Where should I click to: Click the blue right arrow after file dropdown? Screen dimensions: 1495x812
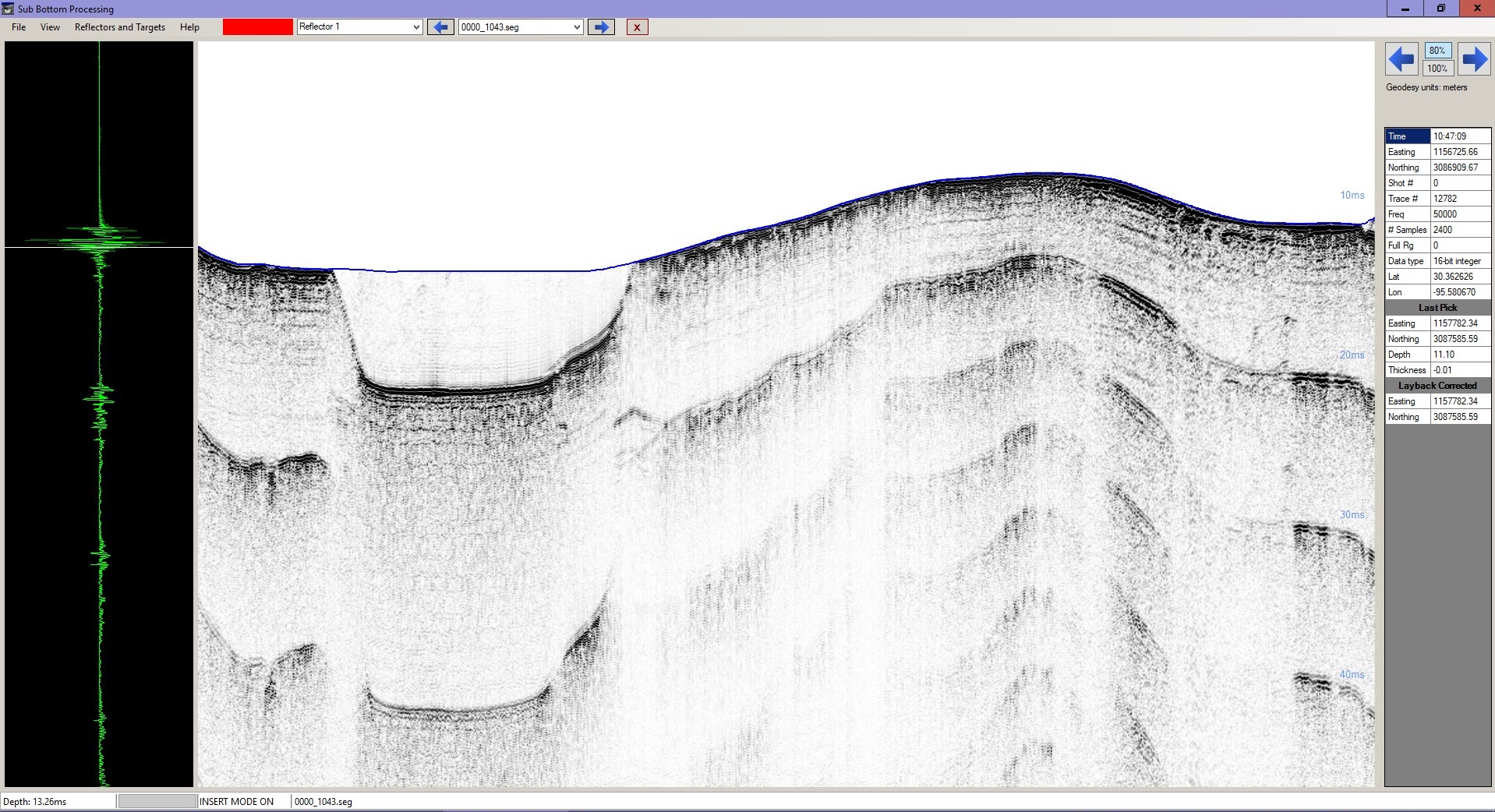coord(601,27)
